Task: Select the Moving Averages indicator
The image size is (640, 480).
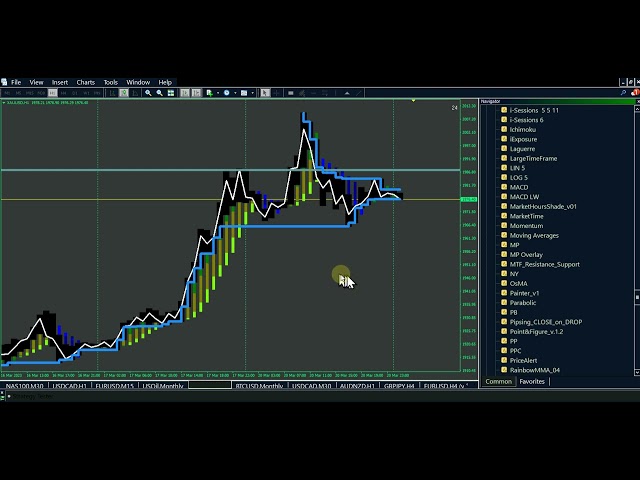Action: (534, 235)
